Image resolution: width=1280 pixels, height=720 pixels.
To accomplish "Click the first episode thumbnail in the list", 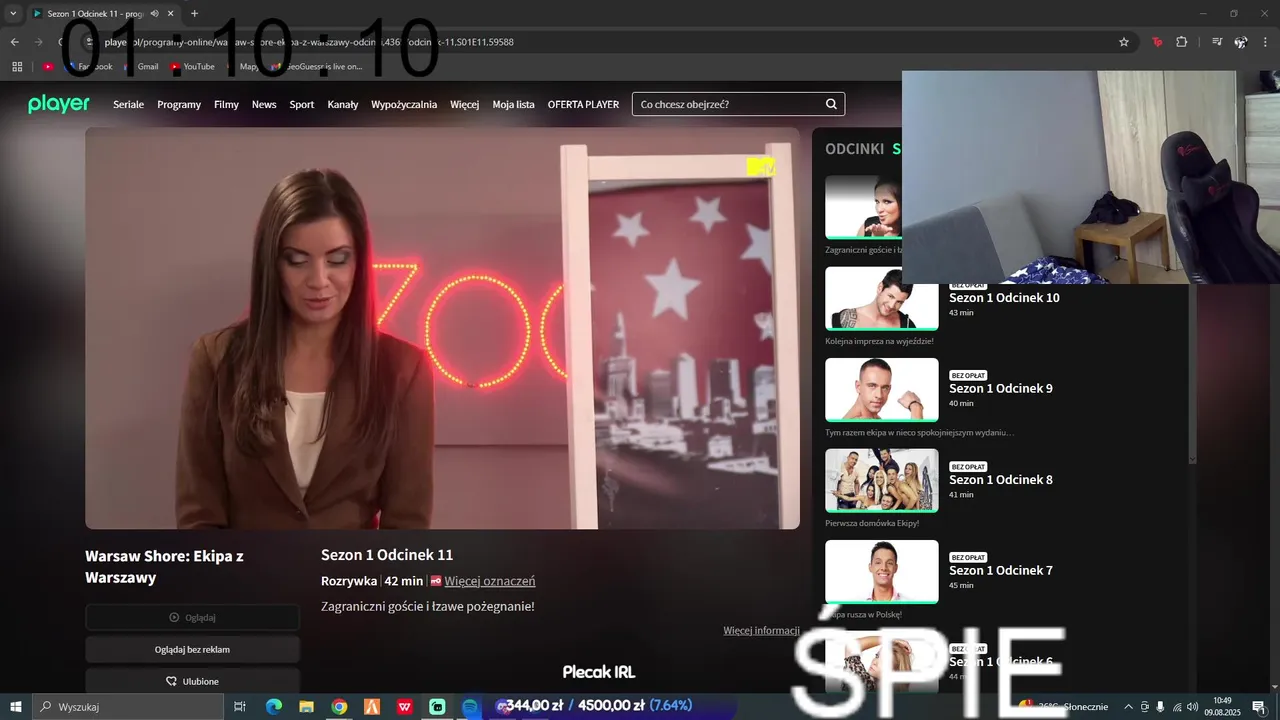I will 864,207.
